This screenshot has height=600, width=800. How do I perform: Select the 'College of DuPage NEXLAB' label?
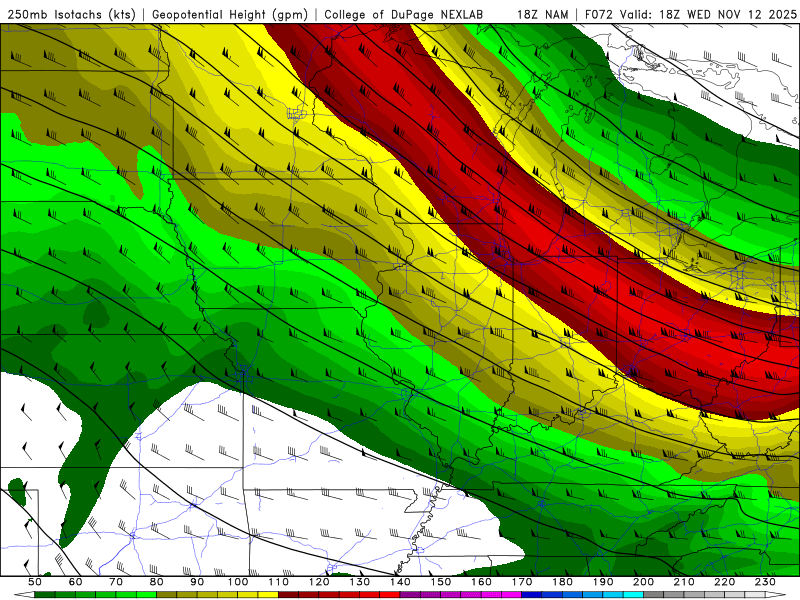click(403, 14)
